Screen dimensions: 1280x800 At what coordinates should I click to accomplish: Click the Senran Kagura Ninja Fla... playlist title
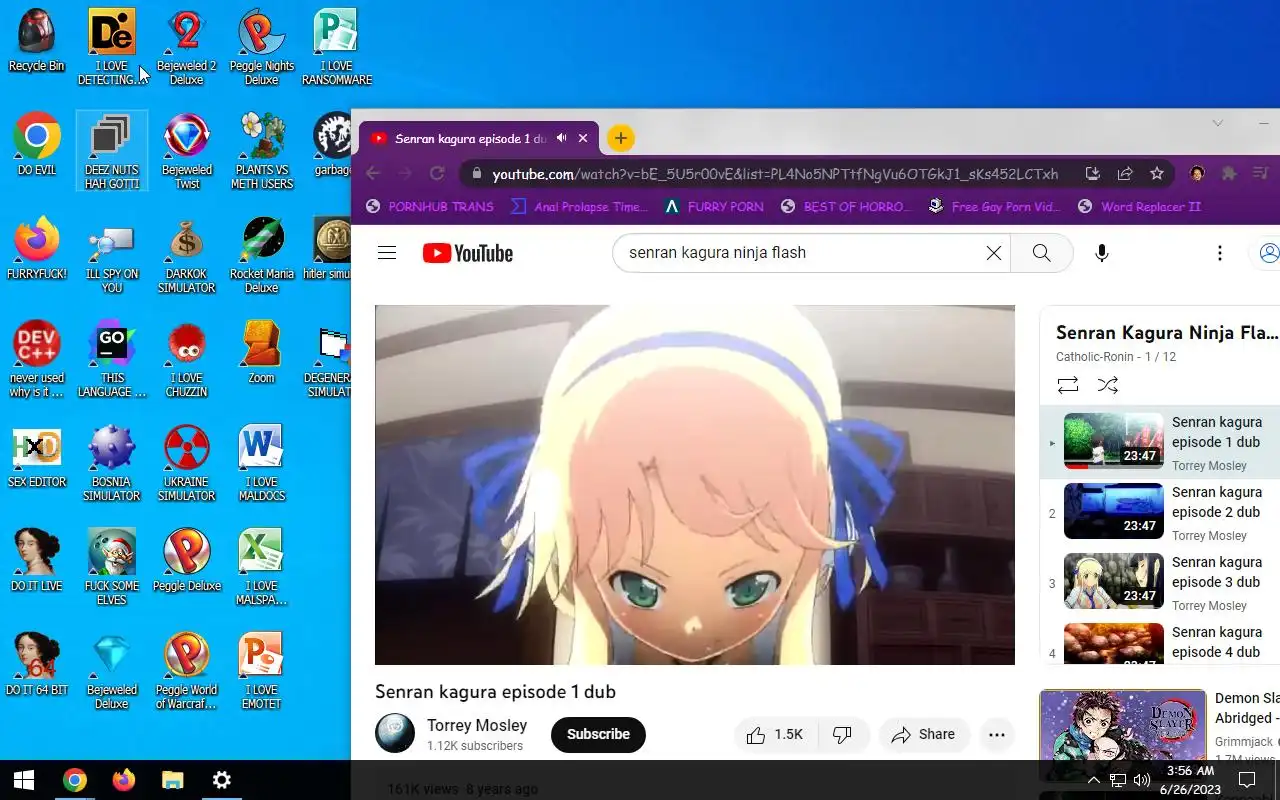click(x=1167, y=332)
